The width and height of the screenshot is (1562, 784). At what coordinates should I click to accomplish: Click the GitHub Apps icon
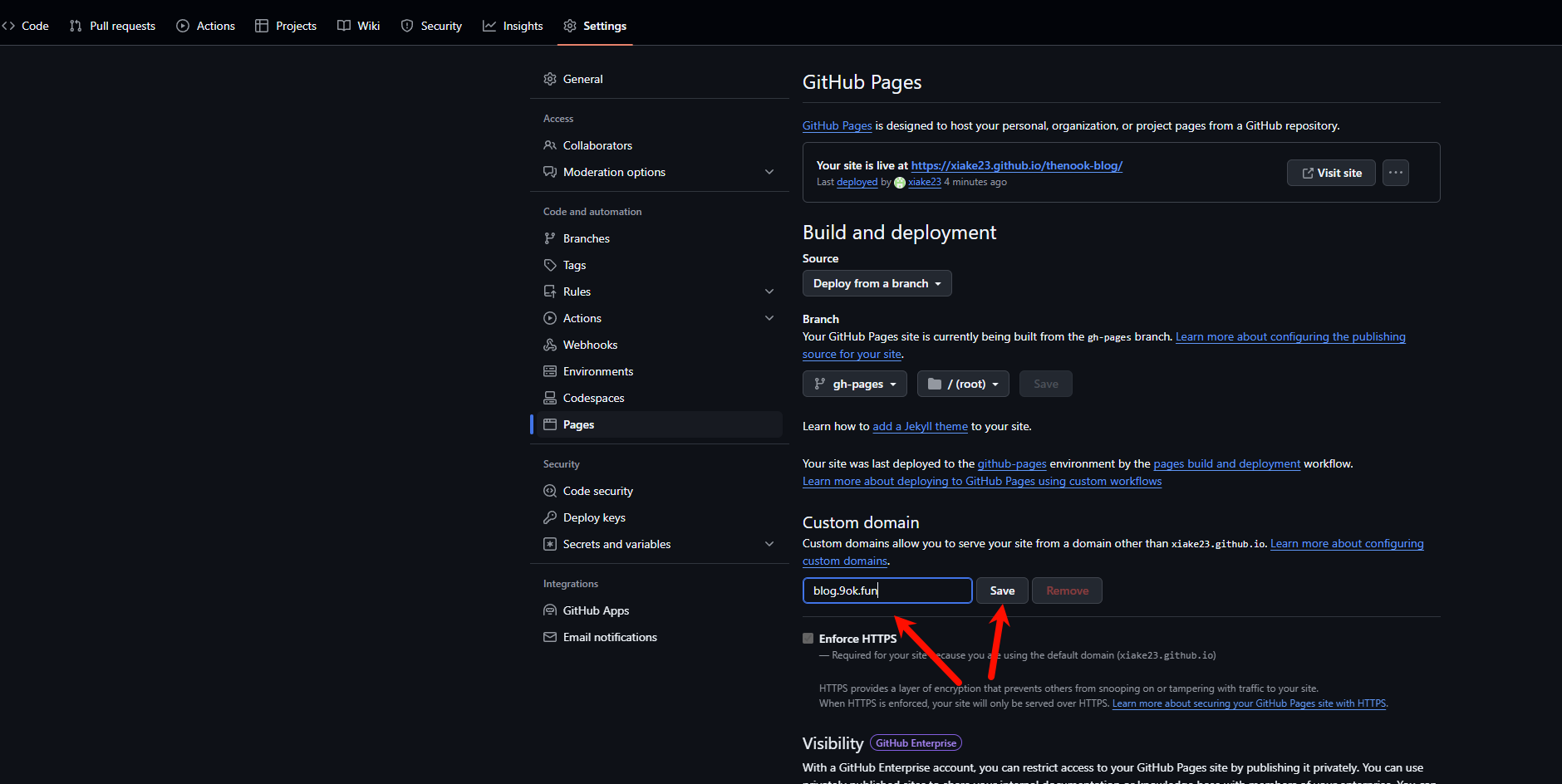pos(550,610)
